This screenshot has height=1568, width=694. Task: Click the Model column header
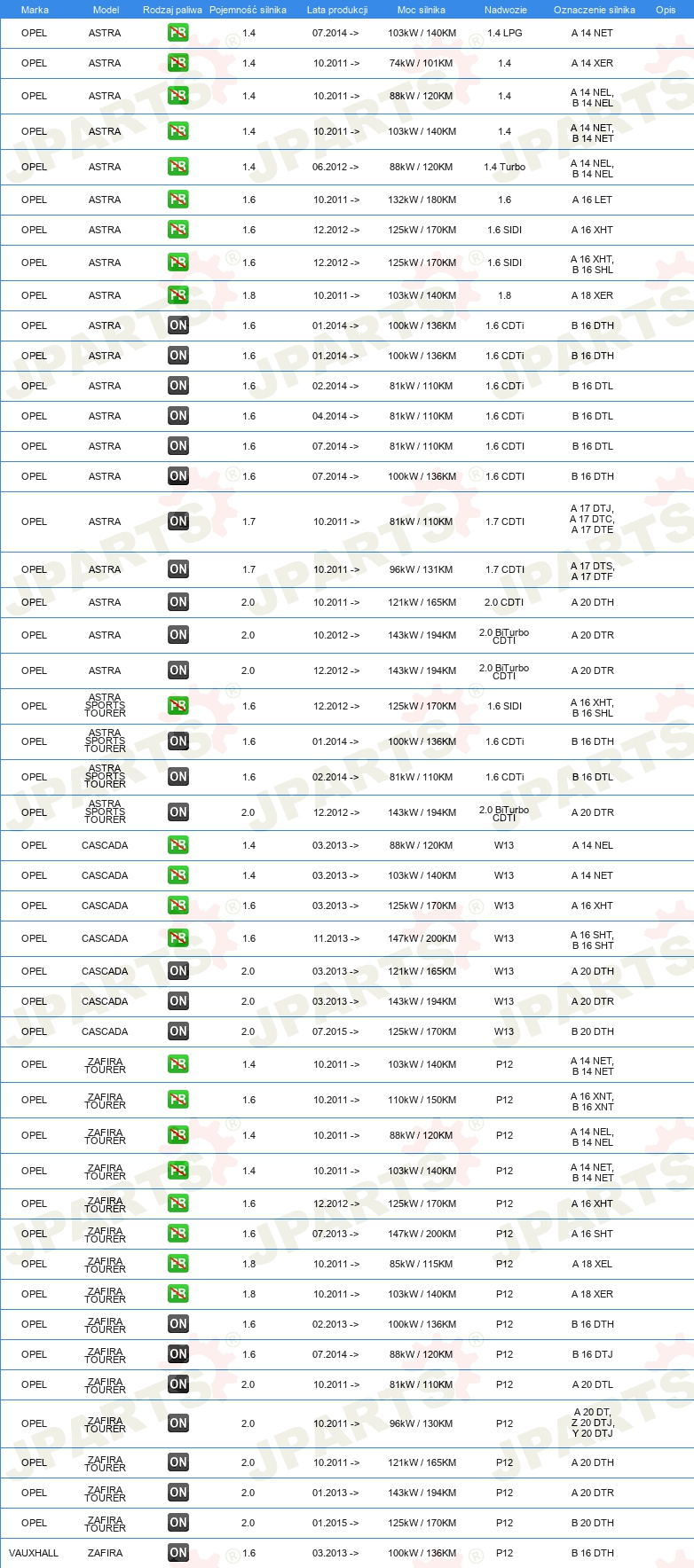[106, 10]
